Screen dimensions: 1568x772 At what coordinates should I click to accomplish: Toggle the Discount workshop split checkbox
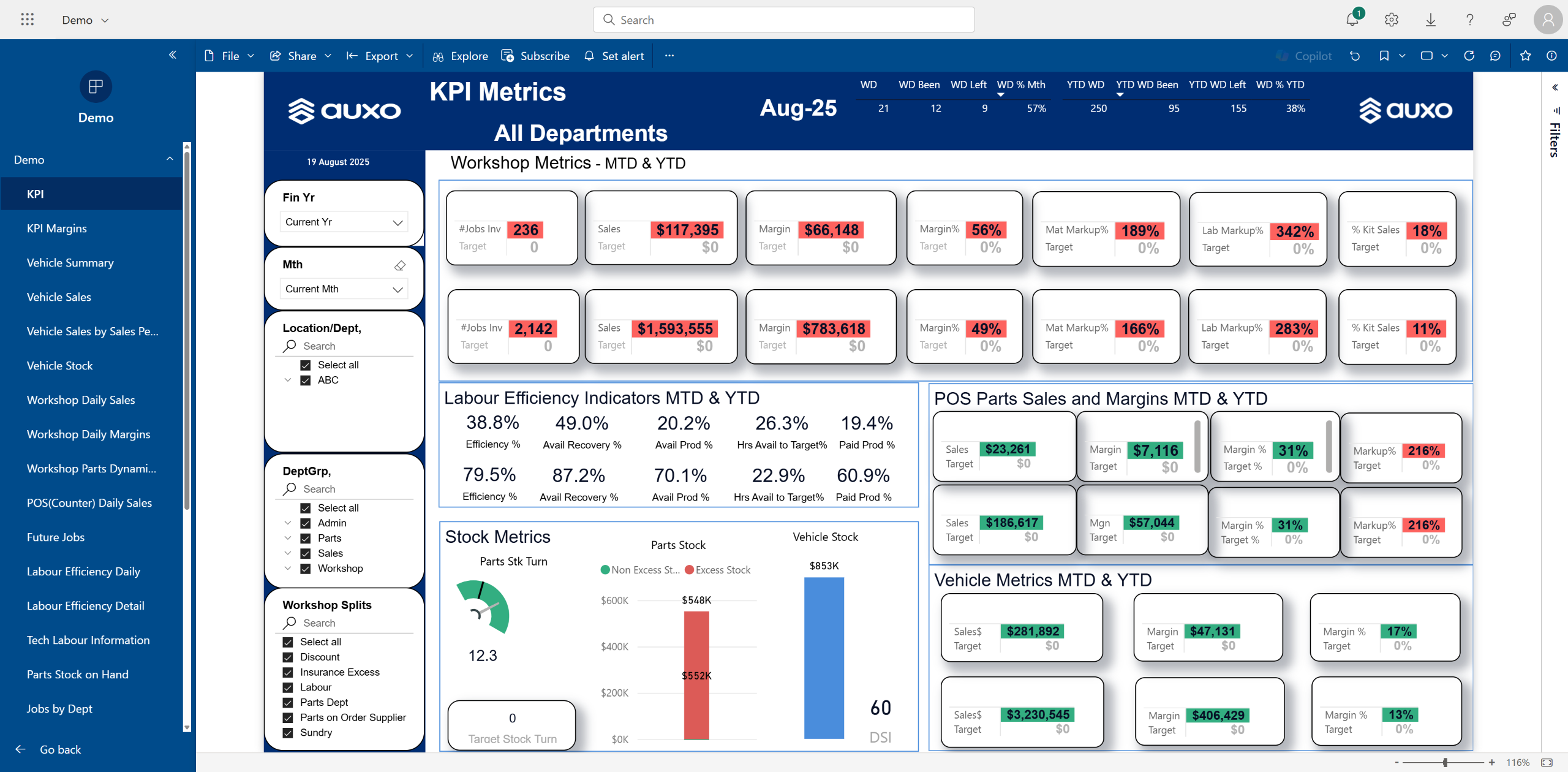pos(288,657)
